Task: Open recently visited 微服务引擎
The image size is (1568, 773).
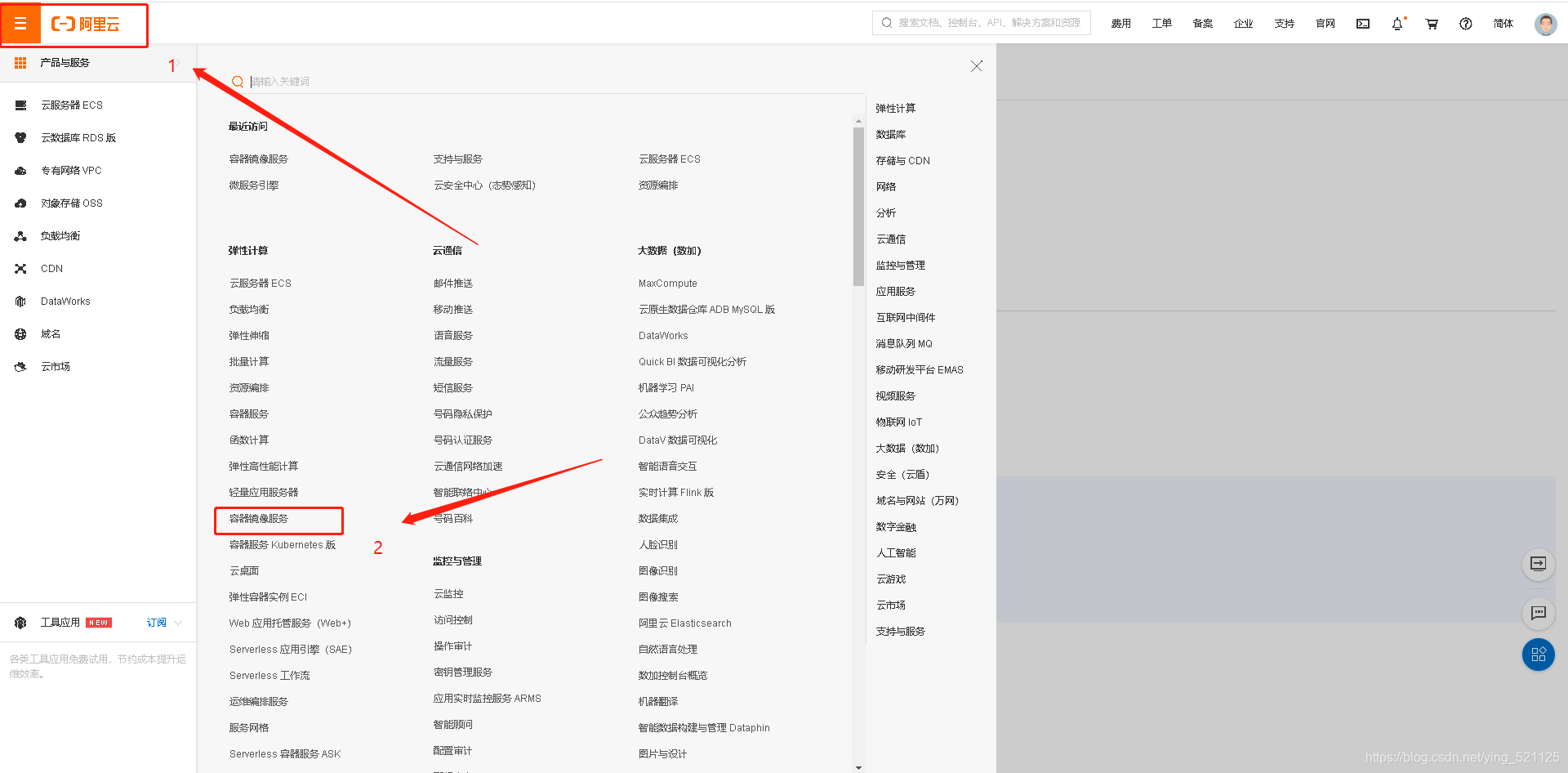Action: (254, 185)
